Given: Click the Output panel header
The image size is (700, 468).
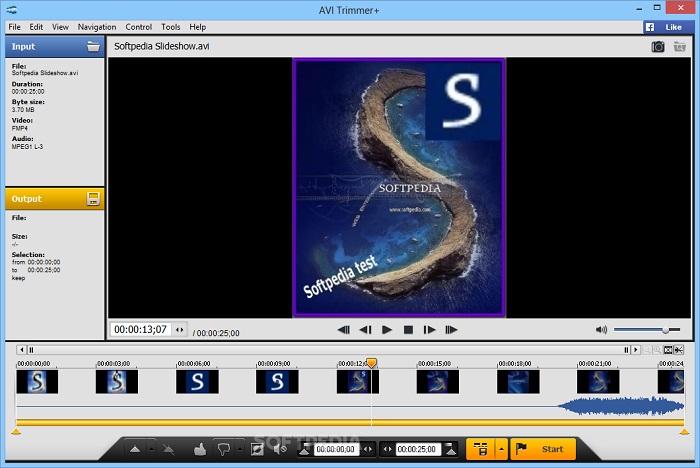Looking at the screenshot, I should 54,199.
